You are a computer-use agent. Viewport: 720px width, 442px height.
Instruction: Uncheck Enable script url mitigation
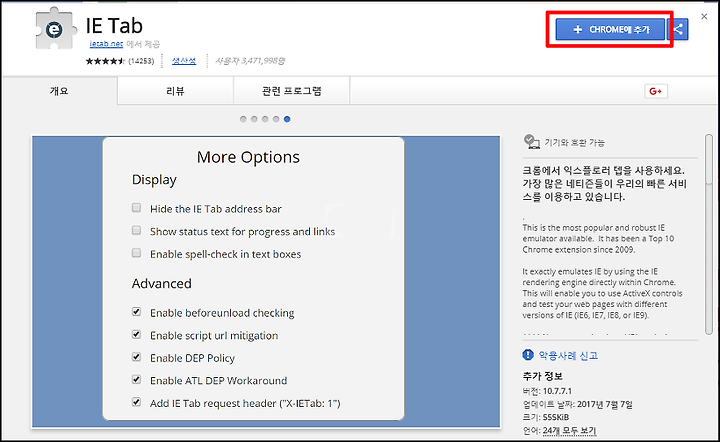tap(136, 334)
